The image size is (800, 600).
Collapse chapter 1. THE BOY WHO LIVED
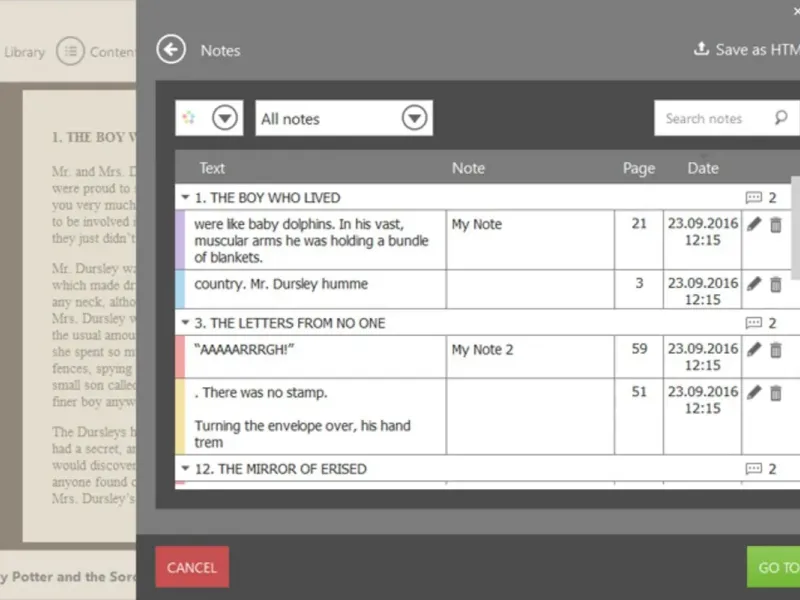click(185, 197)
